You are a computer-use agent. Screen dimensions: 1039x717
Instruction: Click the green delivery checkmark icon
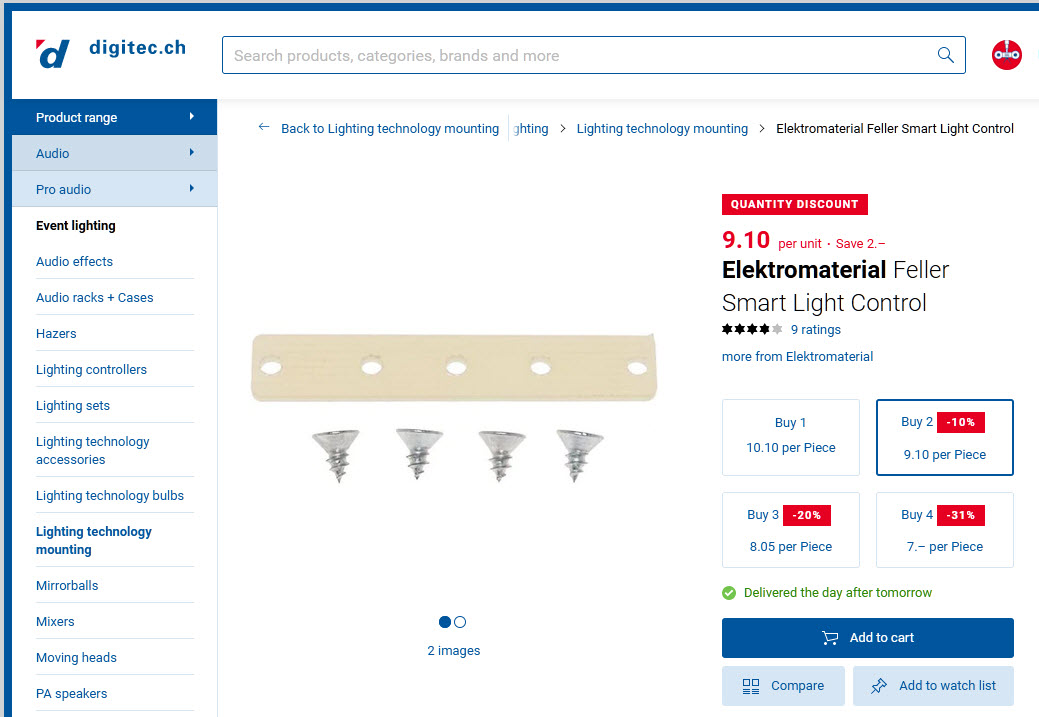[729, 593]
